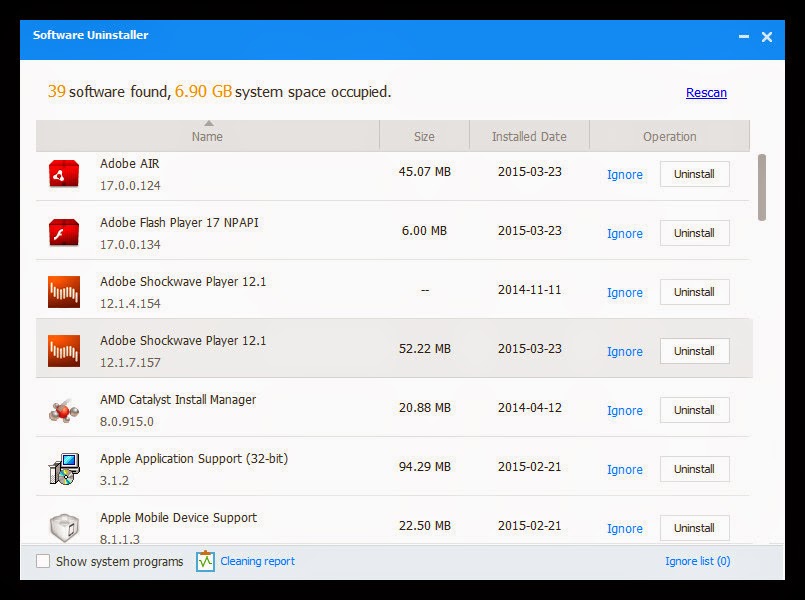The image size is (805, 600).
Task: Uninstall Adobe AIR
Action: click(x=694, y=174)
